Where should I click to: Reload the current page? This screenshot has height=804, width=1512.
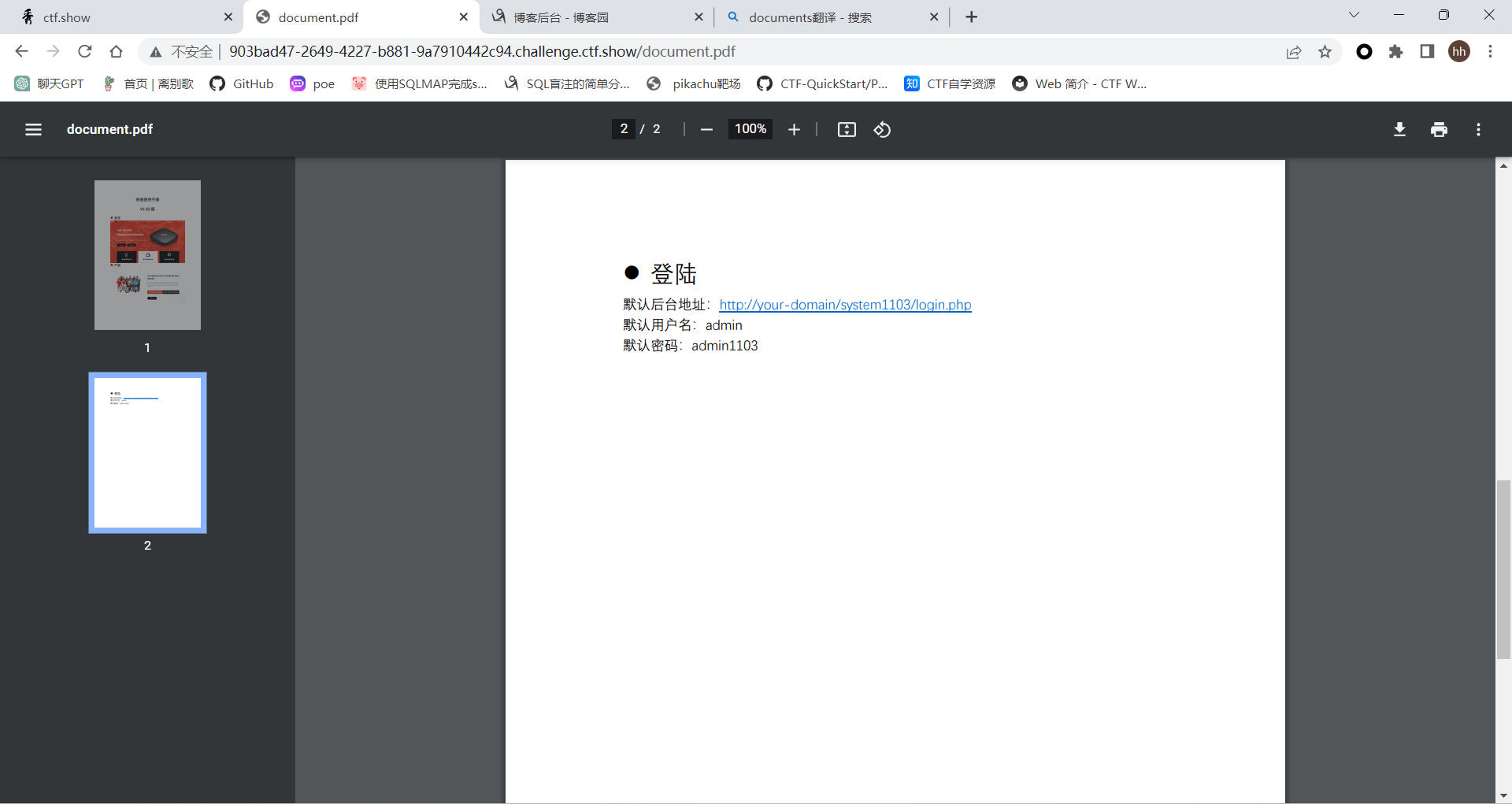84,51
